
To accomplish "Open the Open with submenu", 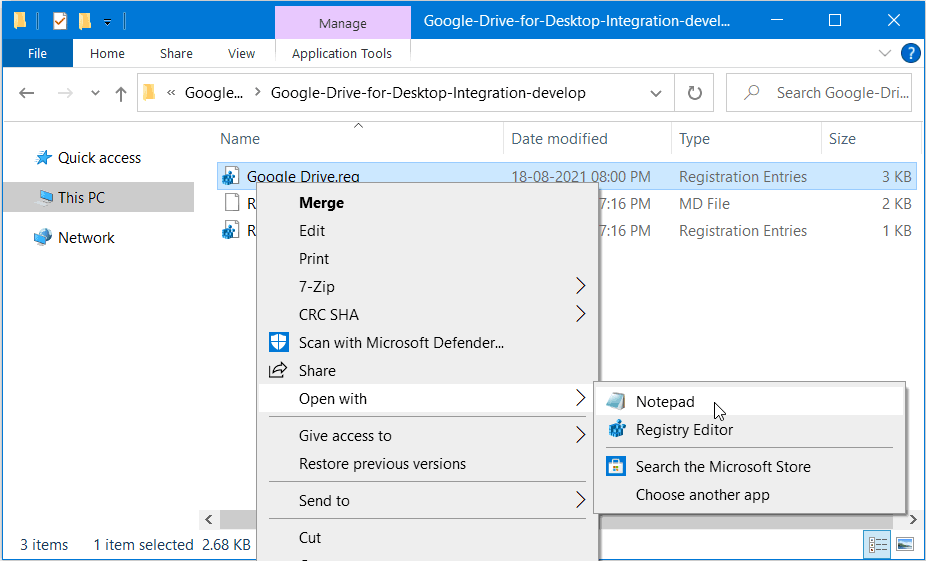I will [428, 399].
